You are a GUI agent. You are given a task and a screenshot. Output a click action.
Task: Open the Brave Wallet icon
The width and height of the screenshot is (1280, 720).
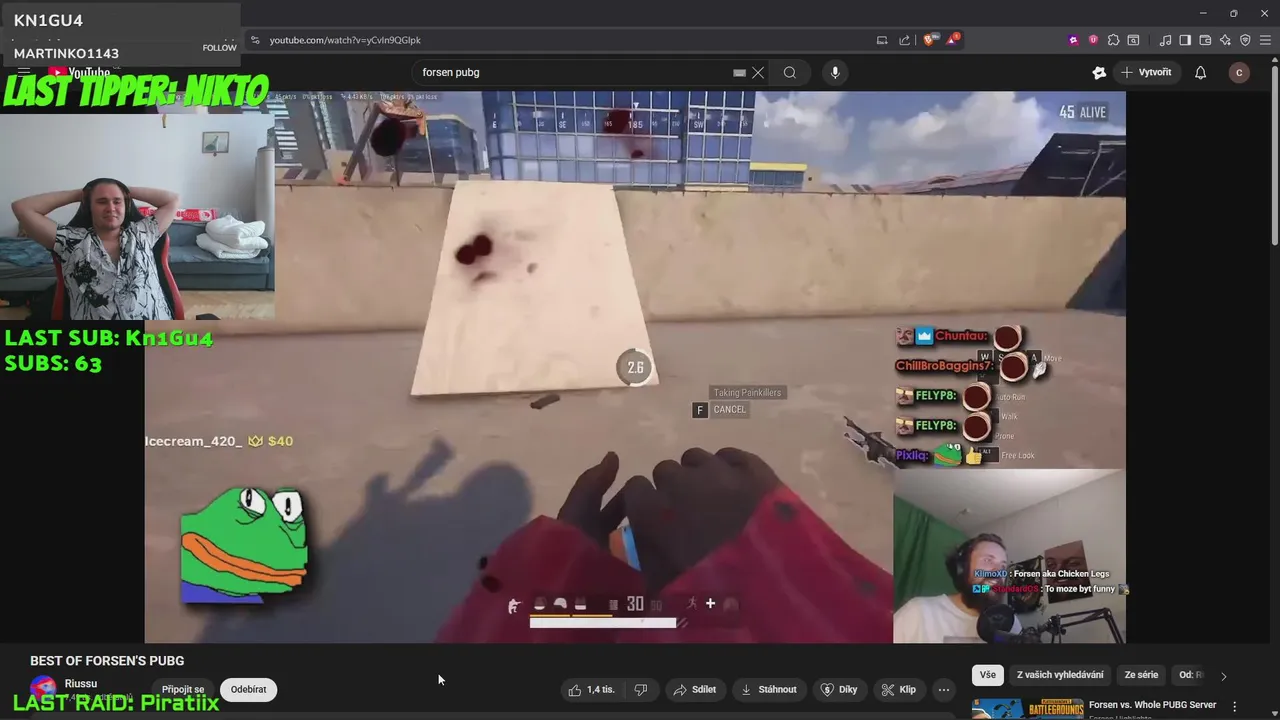click(x=1205, y=40)
